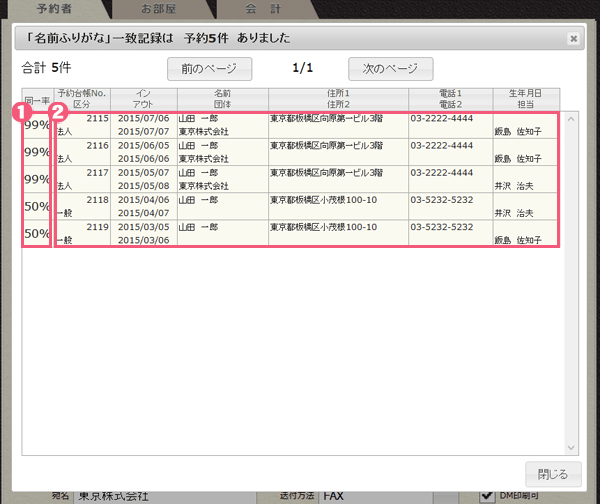Click the scrollbar down arrow

point(571,447)
